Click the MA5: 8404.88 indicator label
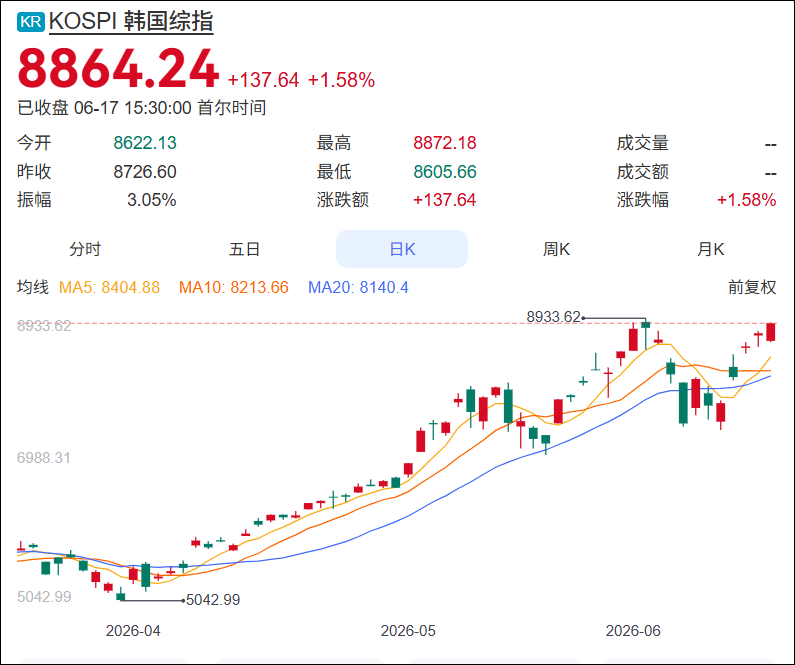 tap(109, 287)
